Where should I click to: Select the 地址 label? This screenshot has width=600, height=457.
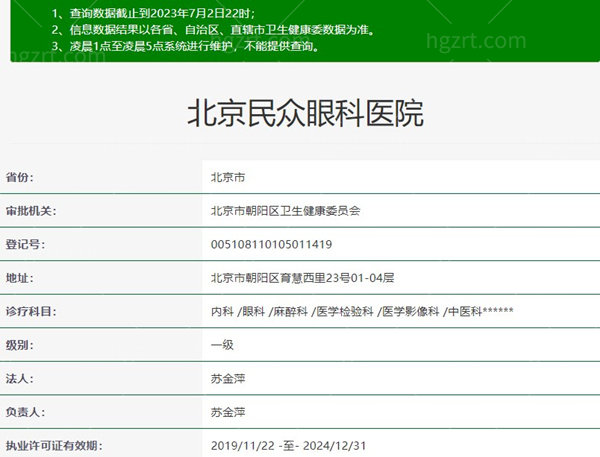tap(20, 278)
